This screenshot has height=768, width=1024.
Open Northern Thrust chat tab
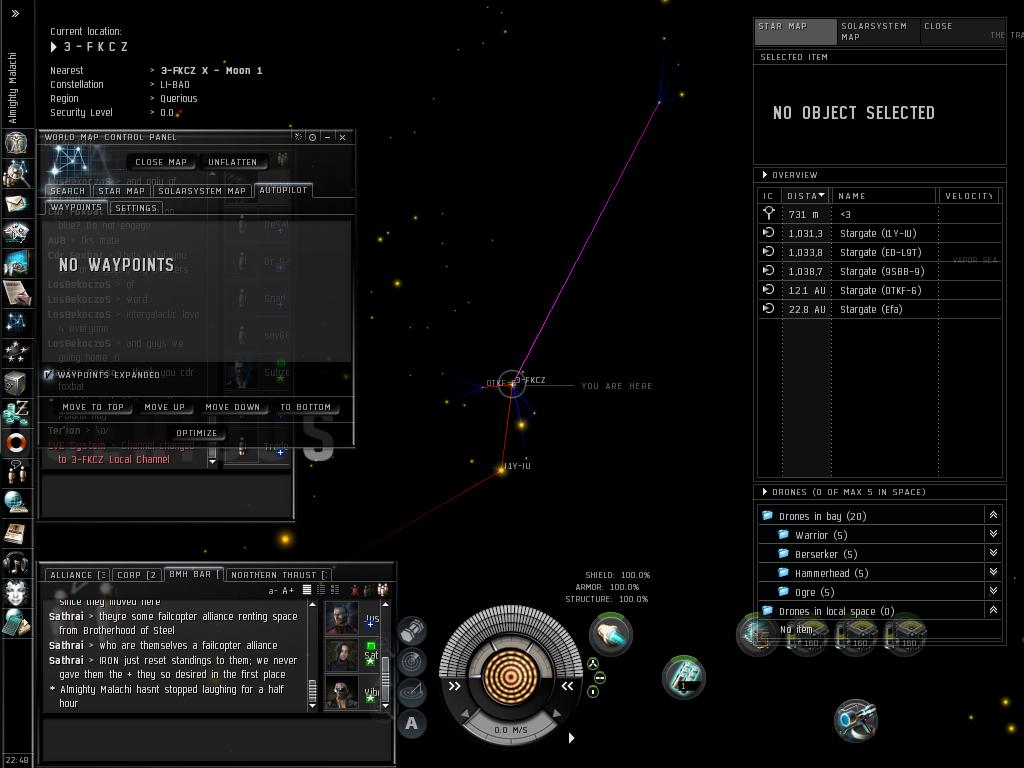click(x=280, y=575)
